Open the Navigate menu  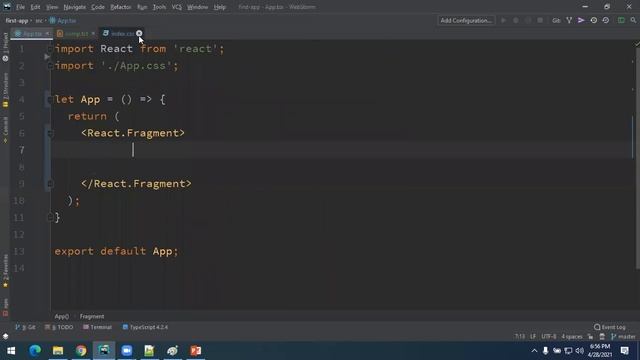pyautogui.click(x=75, y=7)
